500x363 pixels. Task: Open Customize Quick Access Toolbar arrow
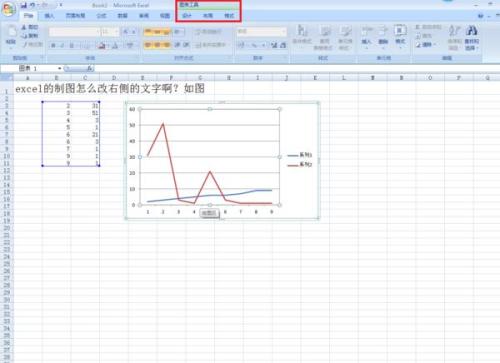(61, 5)
